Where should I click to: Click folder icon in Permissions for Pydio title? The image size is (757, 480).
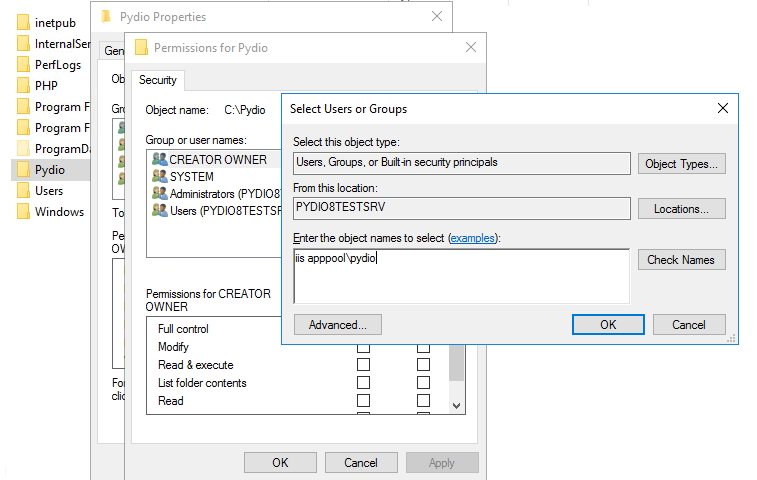tap(141, 47)
